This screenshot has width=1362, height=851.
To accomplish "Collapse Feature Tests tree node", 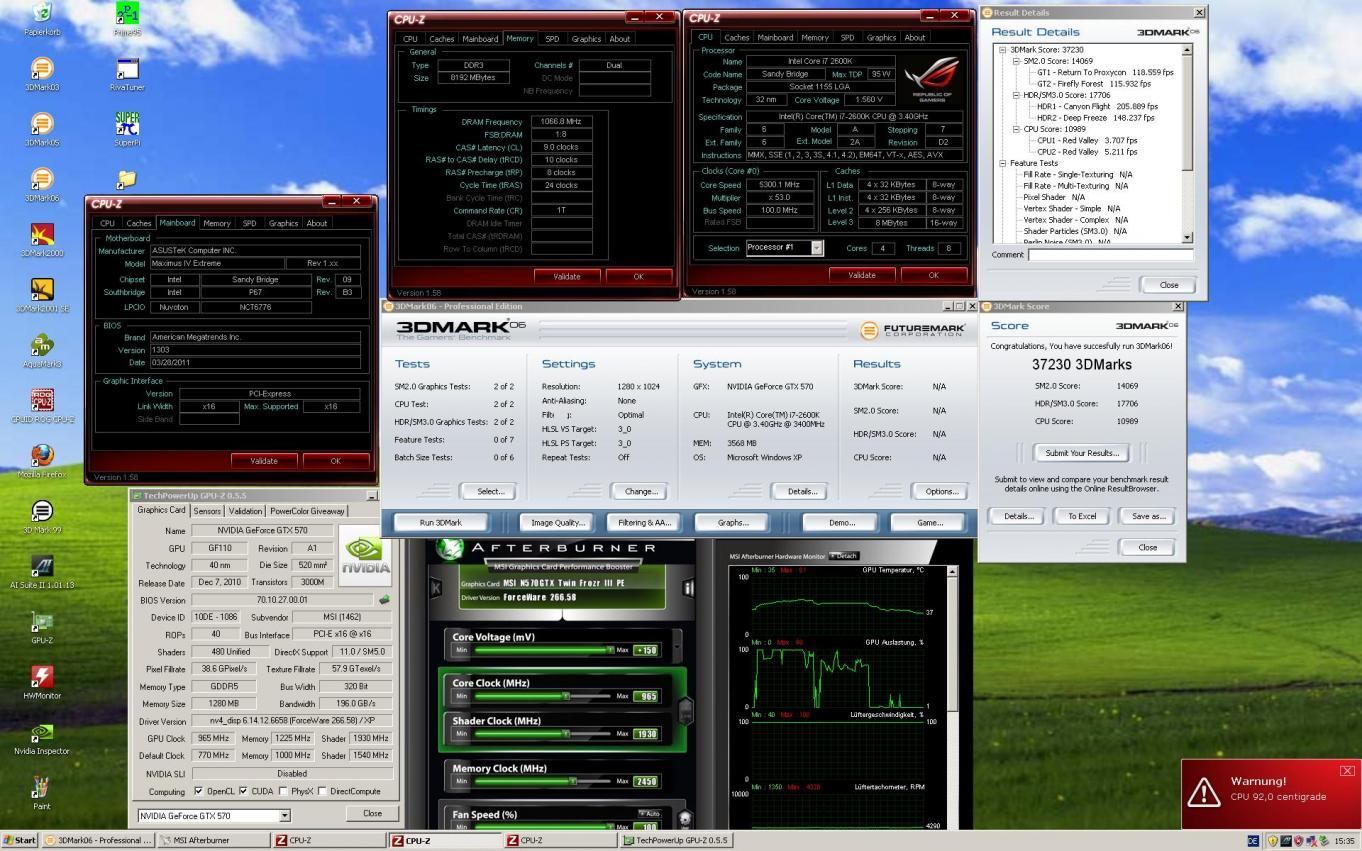I will pyautogui.click(x=1005, y=163).
